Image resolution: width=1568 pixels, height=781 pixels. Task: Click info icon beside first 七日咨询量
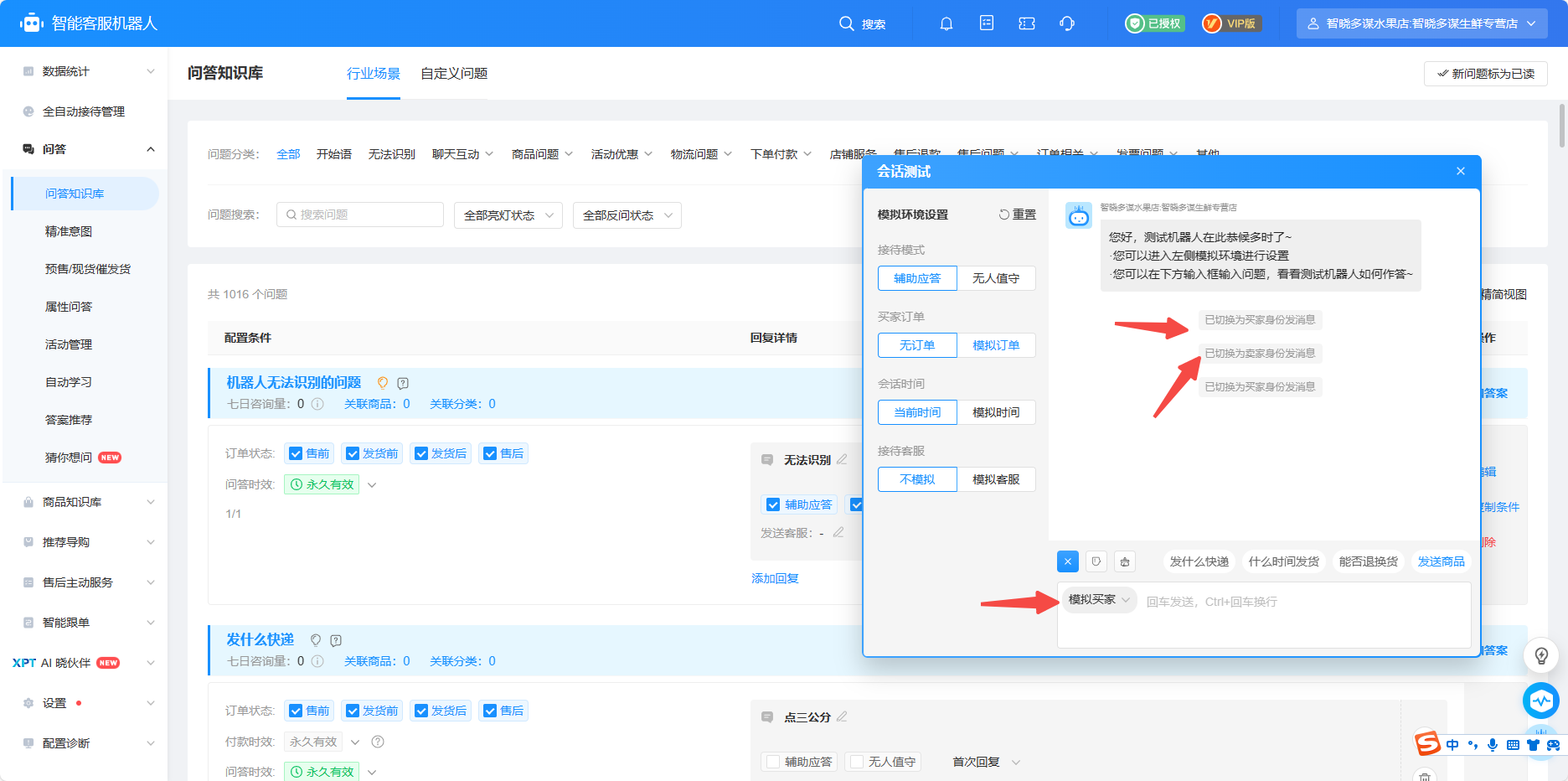coord(317,404)
